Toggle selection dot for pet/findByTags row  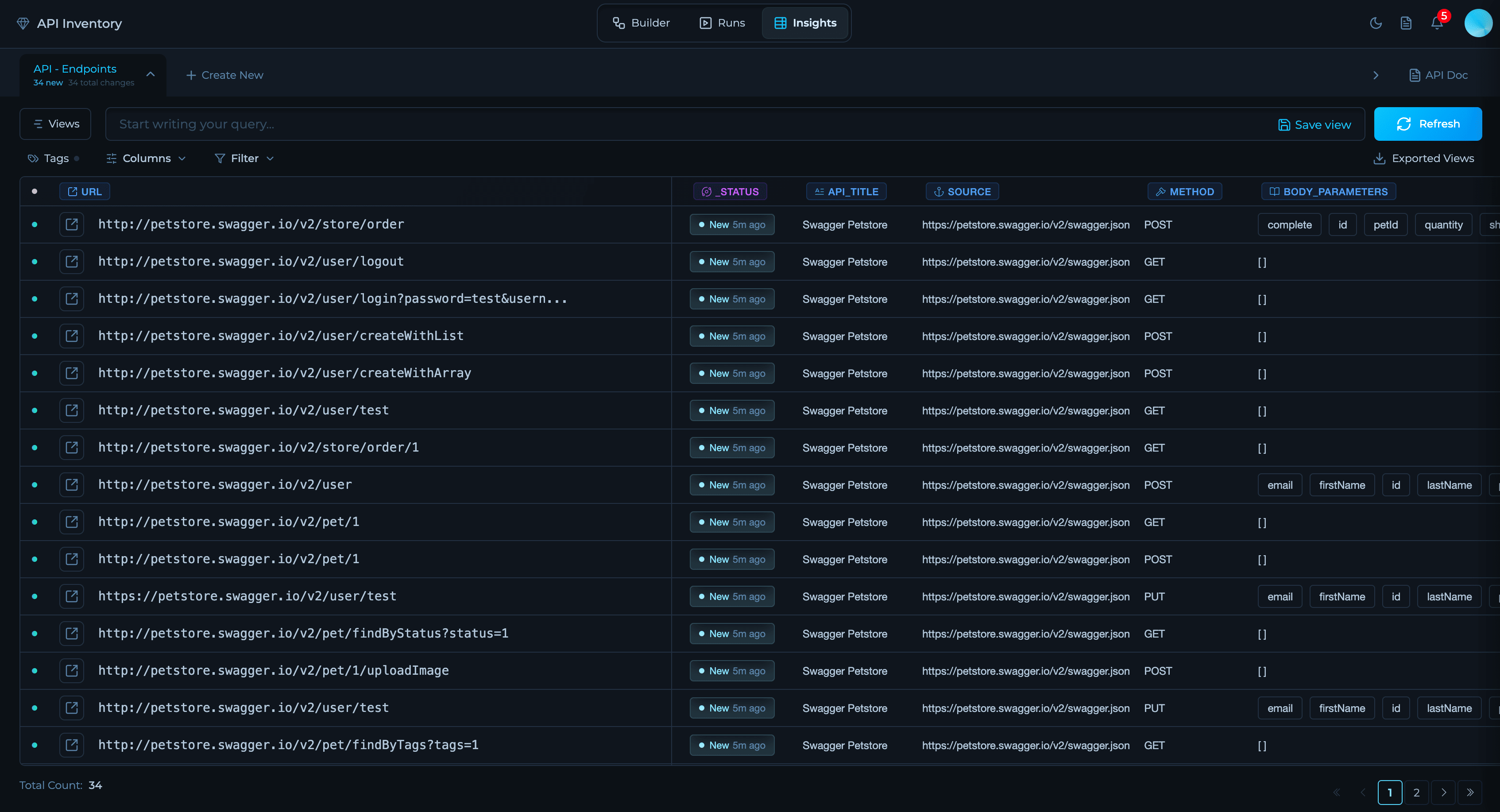point(35,745)
